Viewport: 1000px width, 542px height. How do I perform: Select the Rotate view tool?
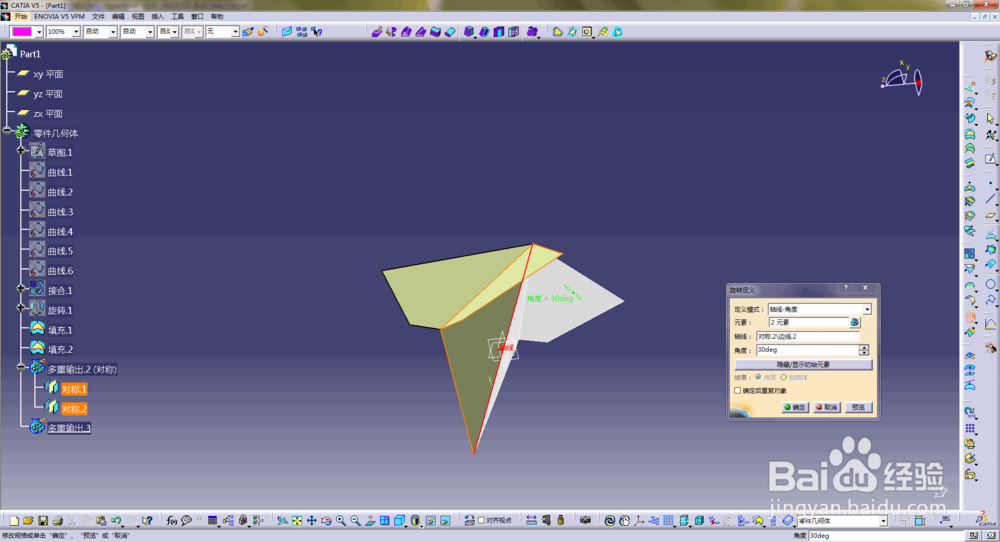pyautogui.click(x=327, y=521)
